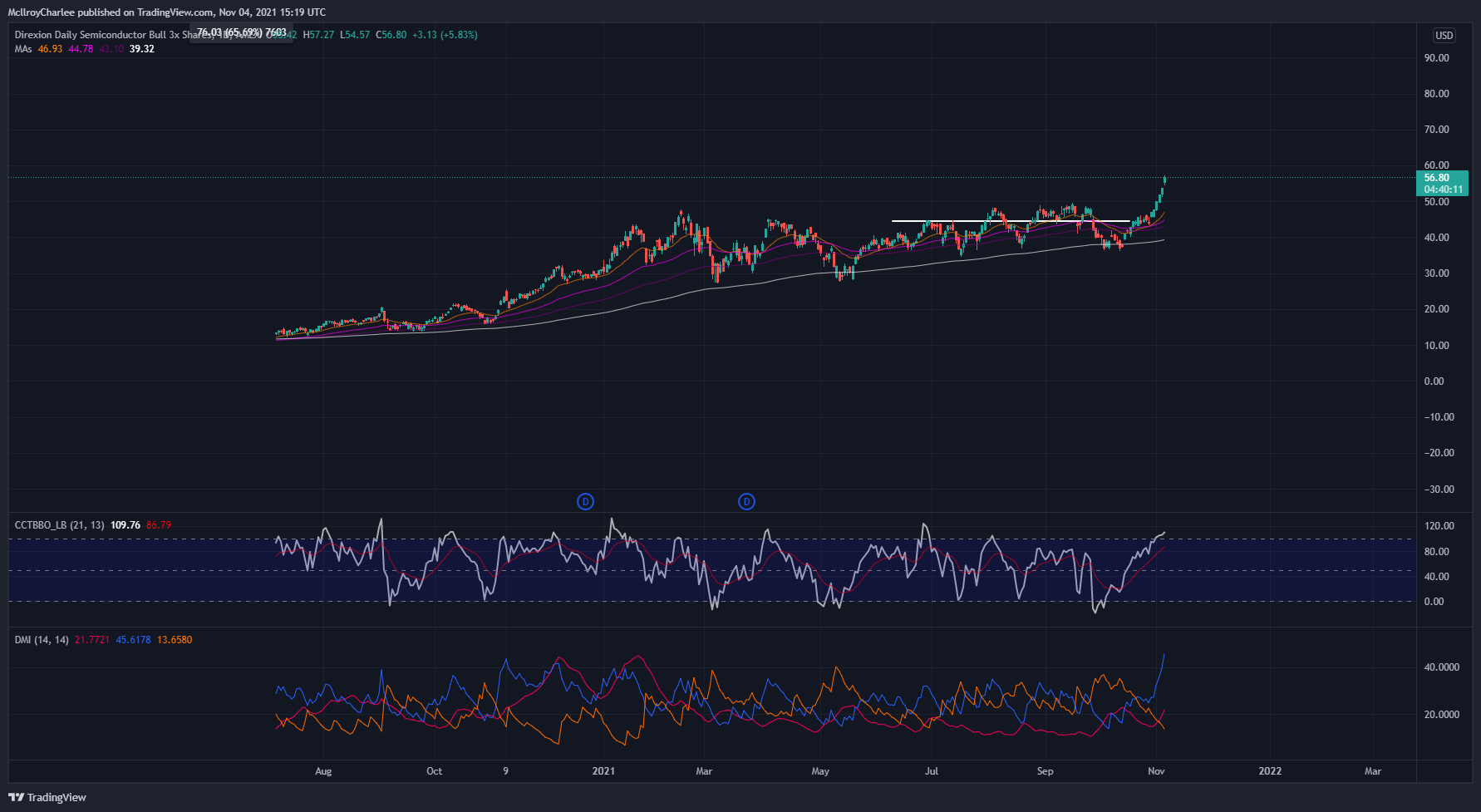This screenshot has height=812, width=1481.
Task: Click the 40.0000 label on the DMI scale
Action: click(1441, 667)
